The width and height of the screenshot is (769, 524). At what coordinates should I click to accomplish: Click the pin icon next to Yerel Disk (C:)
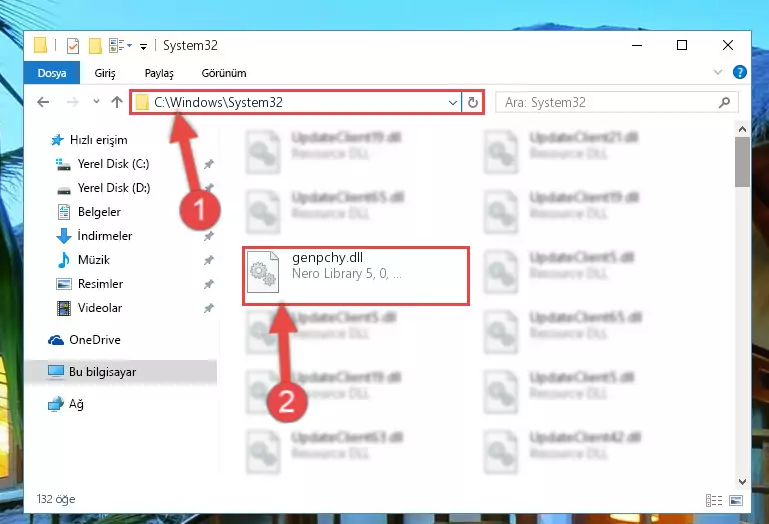click(x=209, y=164)
